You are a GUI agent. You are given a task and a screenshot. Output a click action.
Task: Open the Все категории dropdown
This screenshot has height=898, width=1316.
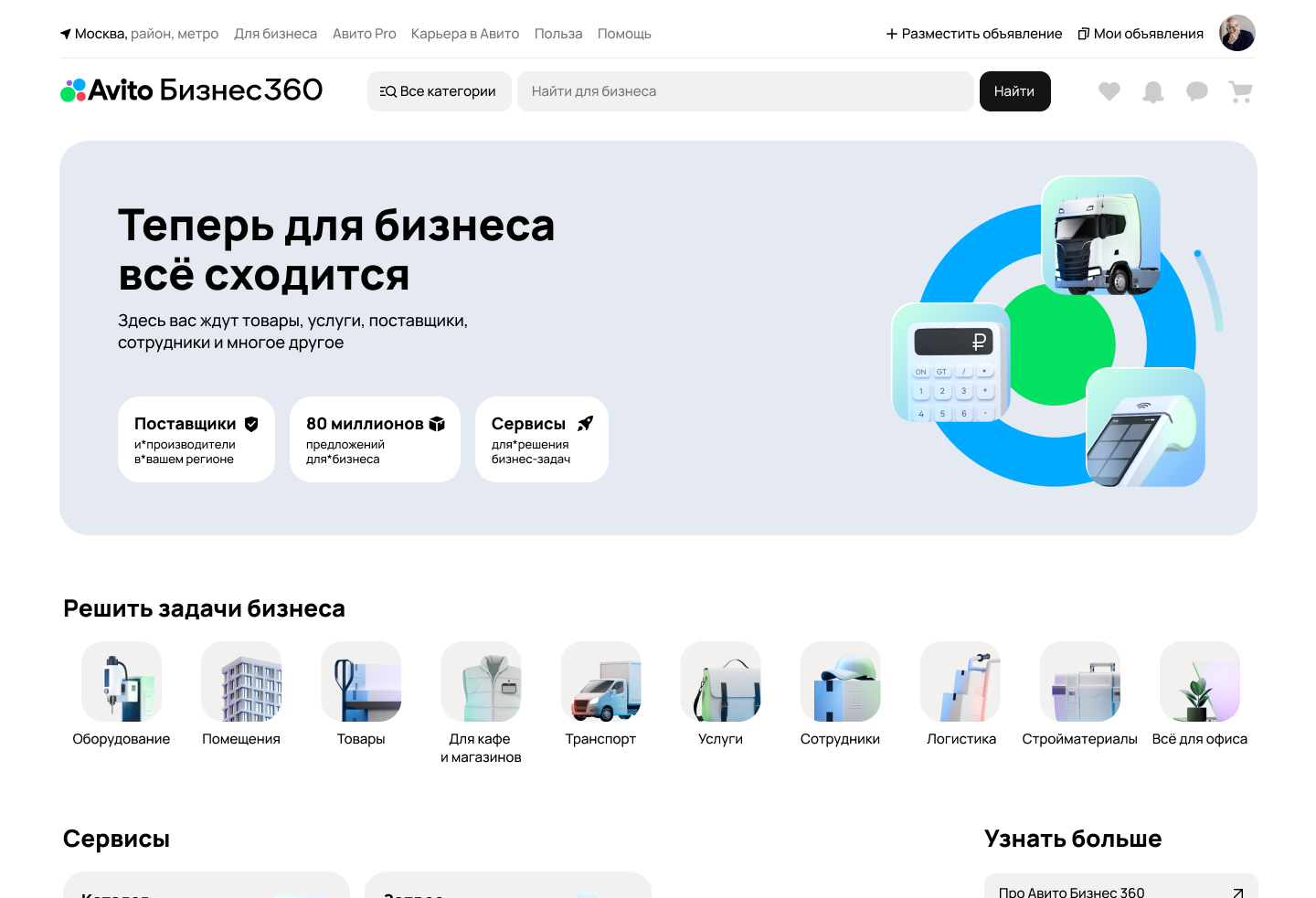(x=439, y=91)
